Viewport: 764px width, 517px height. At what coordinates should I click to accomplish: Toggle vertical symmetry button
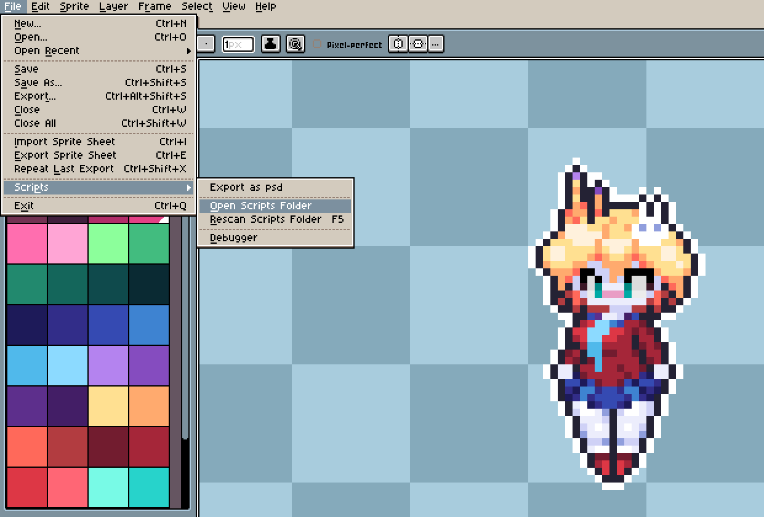pos(418,44)
